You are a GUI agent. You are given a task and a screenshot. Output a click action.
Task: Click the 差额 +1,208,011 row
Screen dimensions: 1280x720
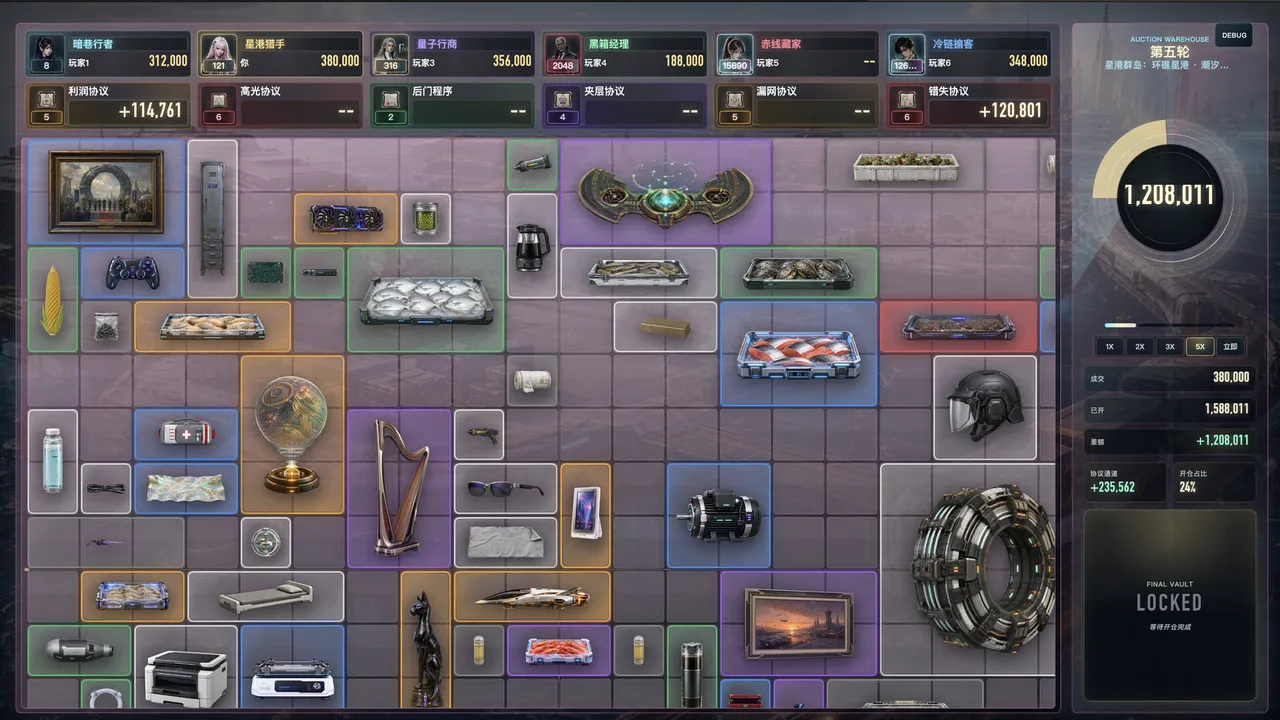pyautogui.click(x=1169, y=439)
